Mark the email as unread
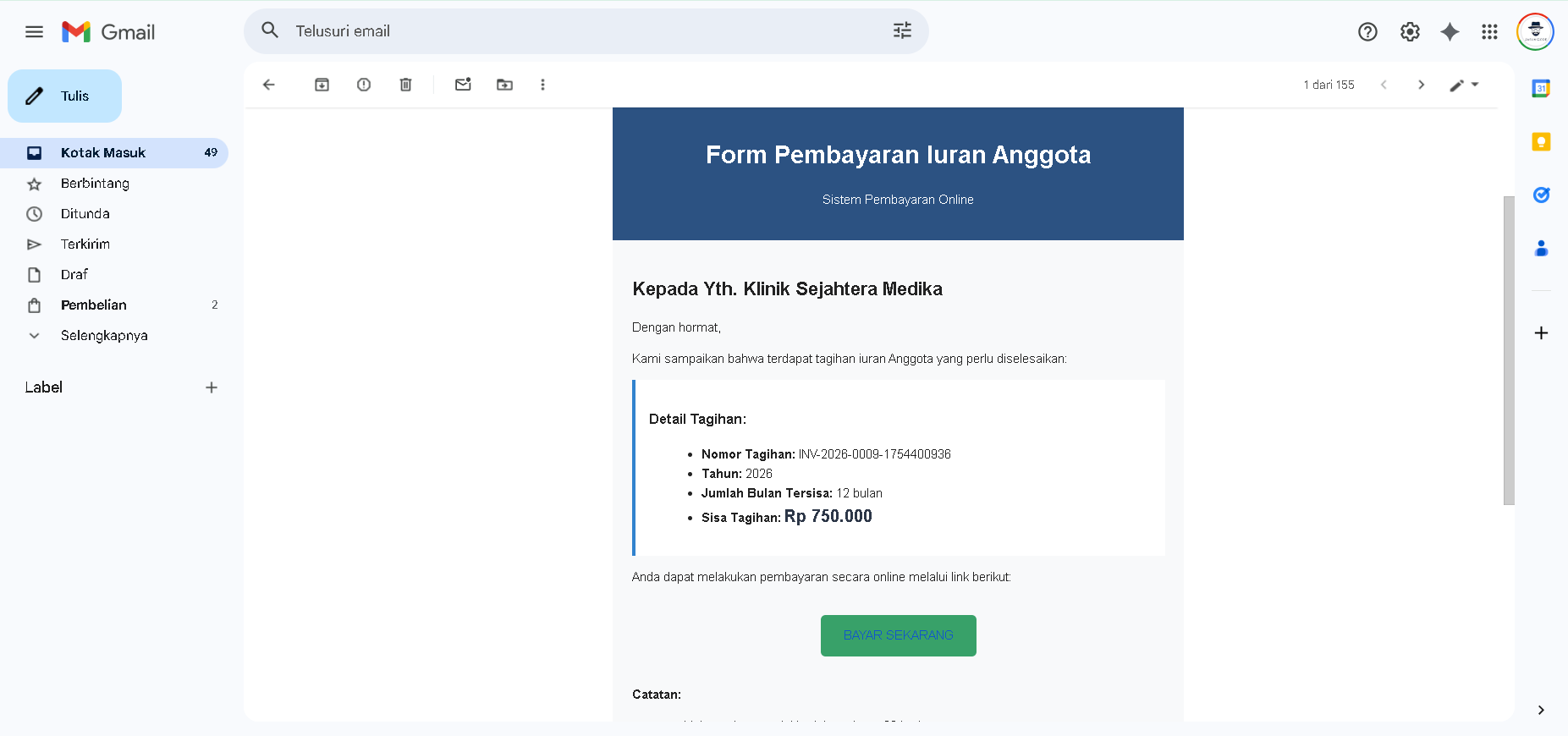This screenshot has width=1568, height=736. tap(463, 85)
